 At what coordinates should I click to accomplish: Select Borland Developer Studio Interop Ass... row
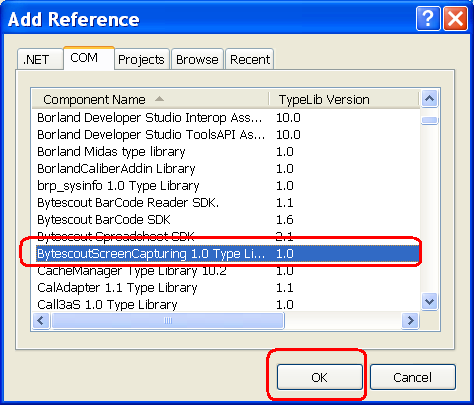(227, 118)
